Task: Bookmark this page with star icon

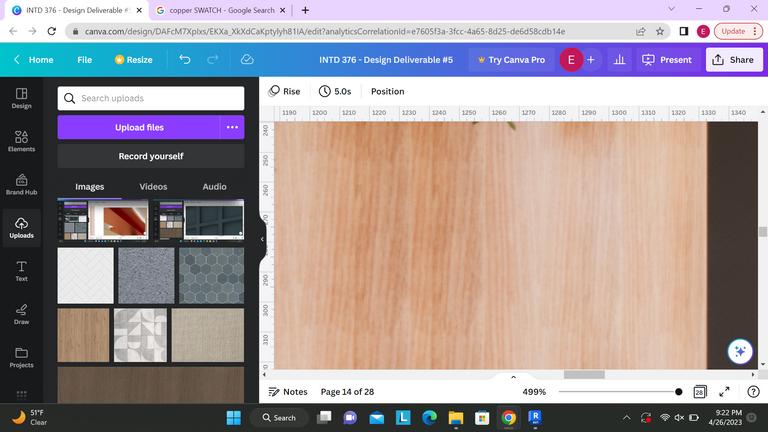Action: [660, 31]
